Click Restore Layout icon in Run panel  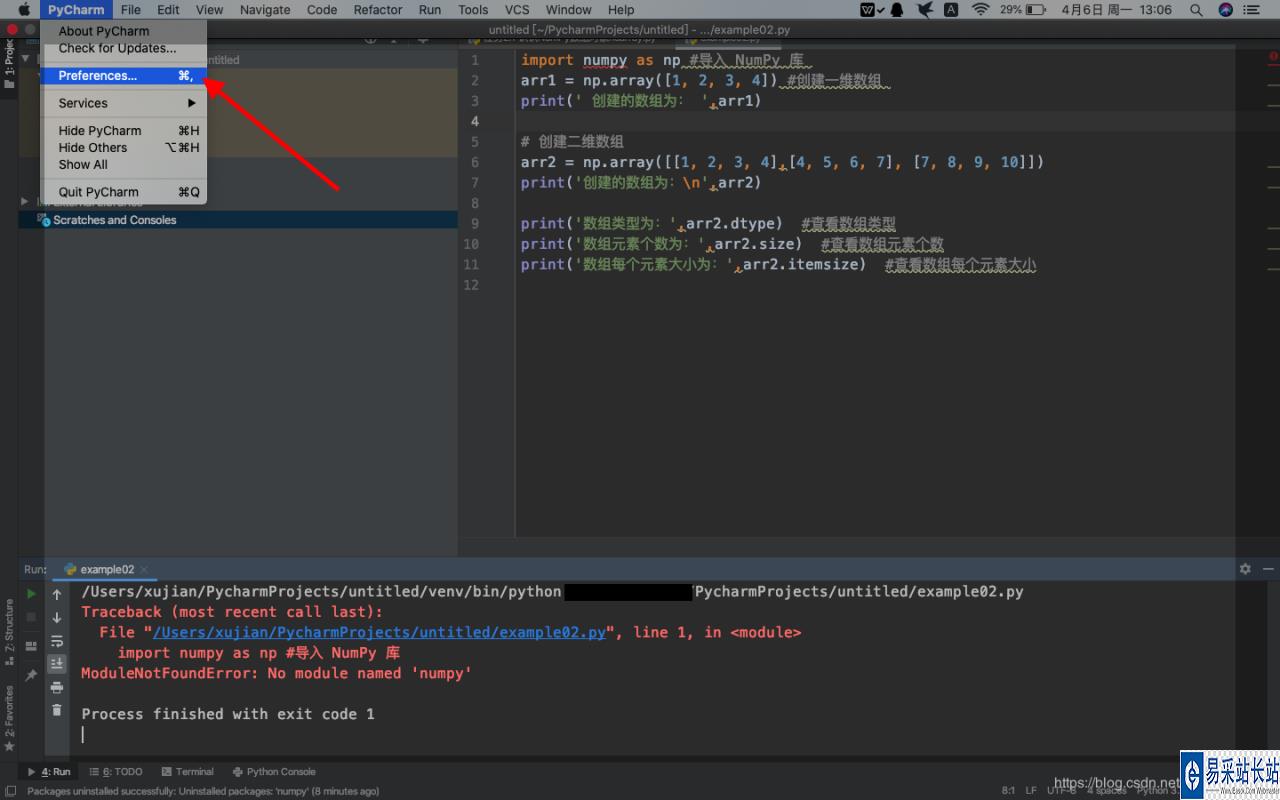pyautogui.click(x=31, y=646)
